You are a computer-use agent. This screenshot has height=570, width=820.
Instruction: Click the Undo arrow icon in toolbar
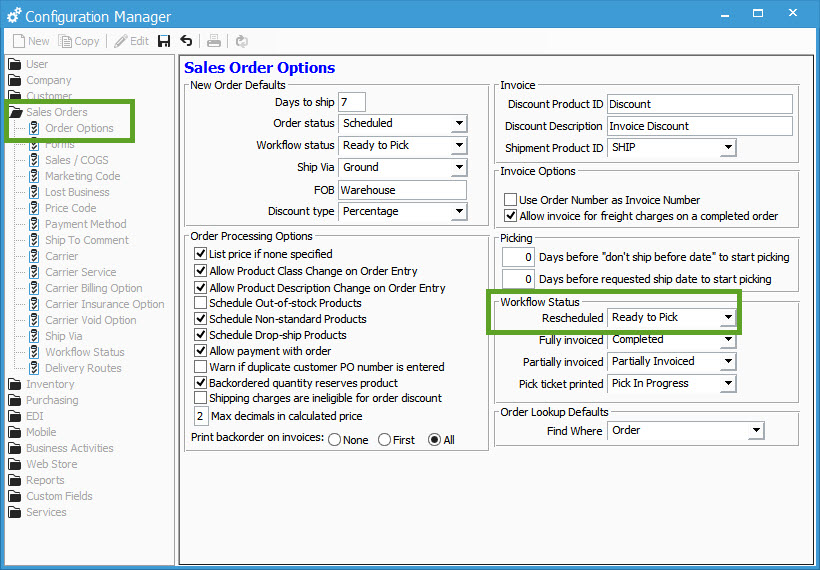(186, 41)
